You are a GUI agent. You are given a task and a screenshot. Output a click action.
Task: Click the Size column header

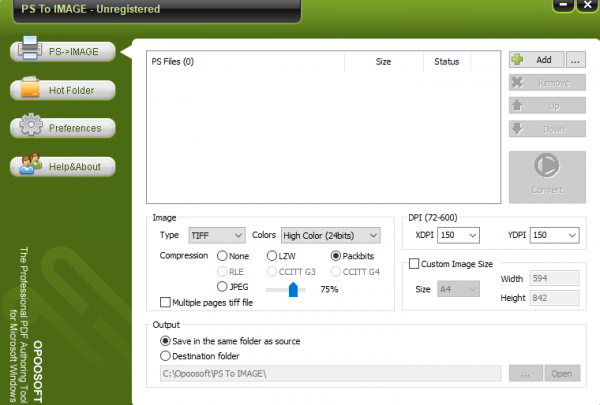[x=383, y=62]
